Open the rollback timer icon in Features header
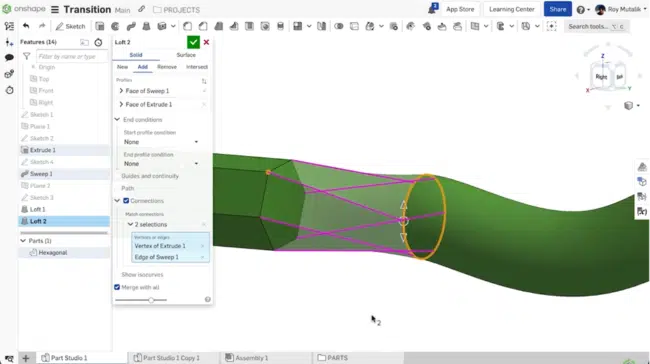 pyautogui.click(x=98, y=42)
